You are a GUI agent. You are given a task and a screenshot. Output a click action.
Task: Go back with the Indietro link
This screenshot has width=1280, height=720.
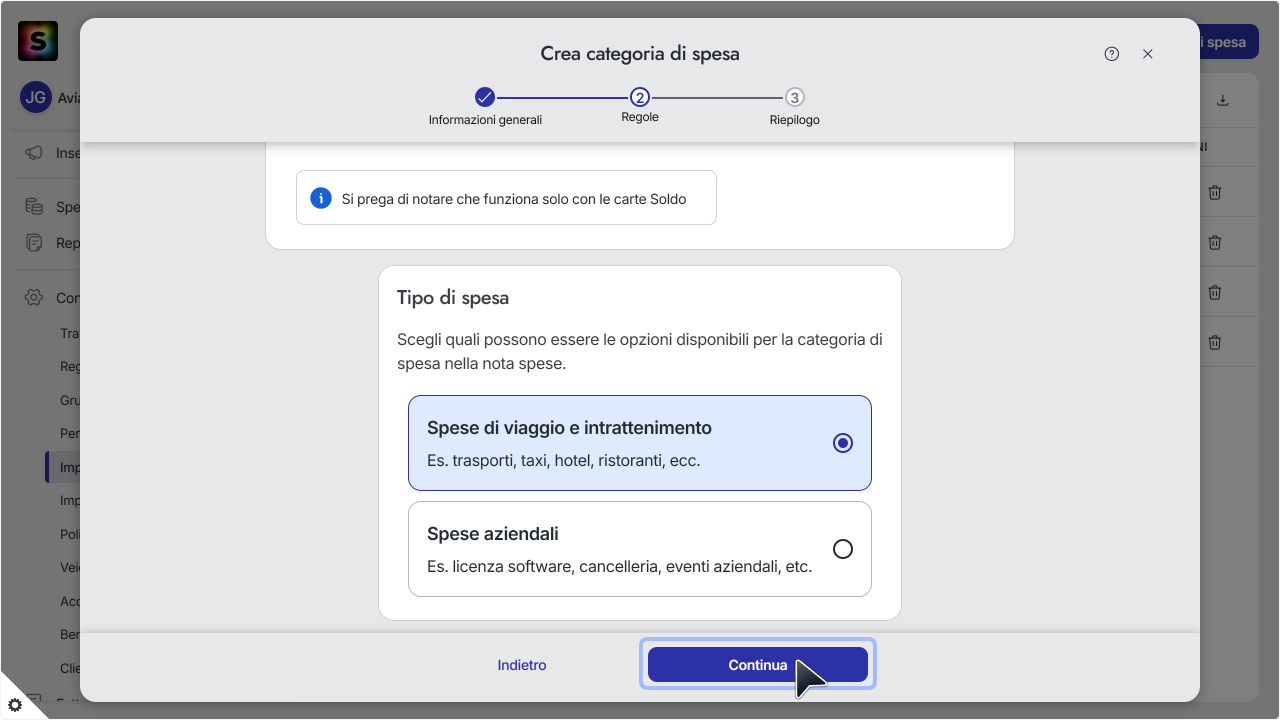522,665
